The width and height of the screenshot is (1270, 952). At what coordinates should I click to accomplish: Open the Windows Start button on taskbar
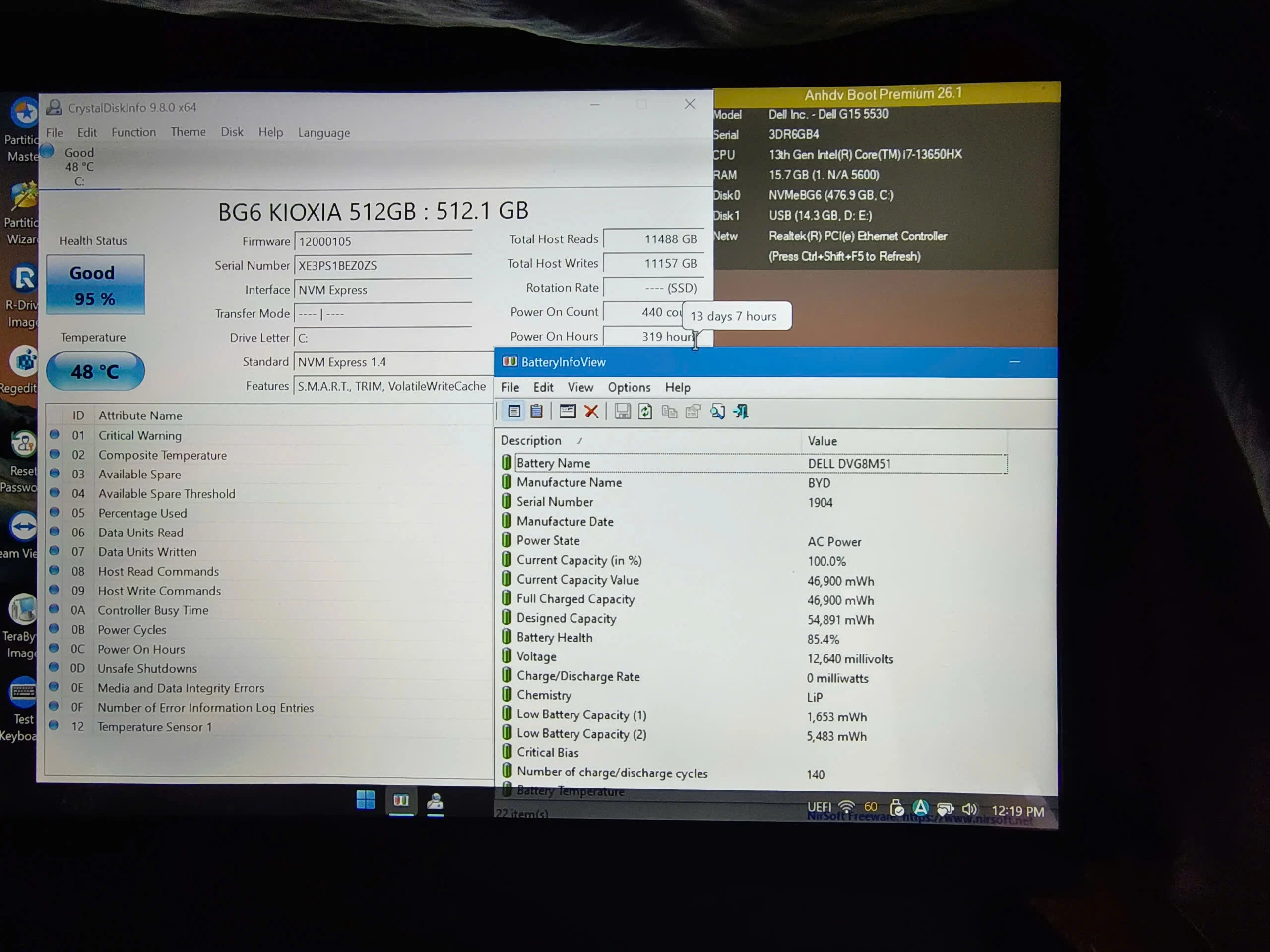(x=366, y=799)
